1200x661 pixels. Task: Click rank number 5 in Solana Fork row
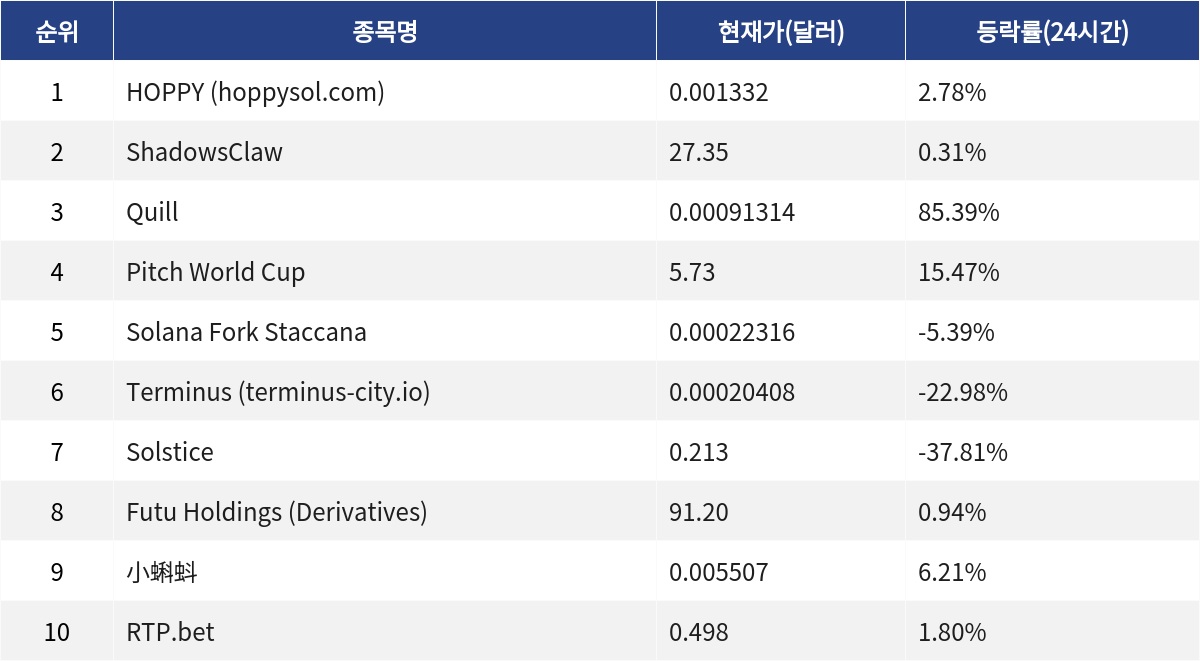pos(57,333)
